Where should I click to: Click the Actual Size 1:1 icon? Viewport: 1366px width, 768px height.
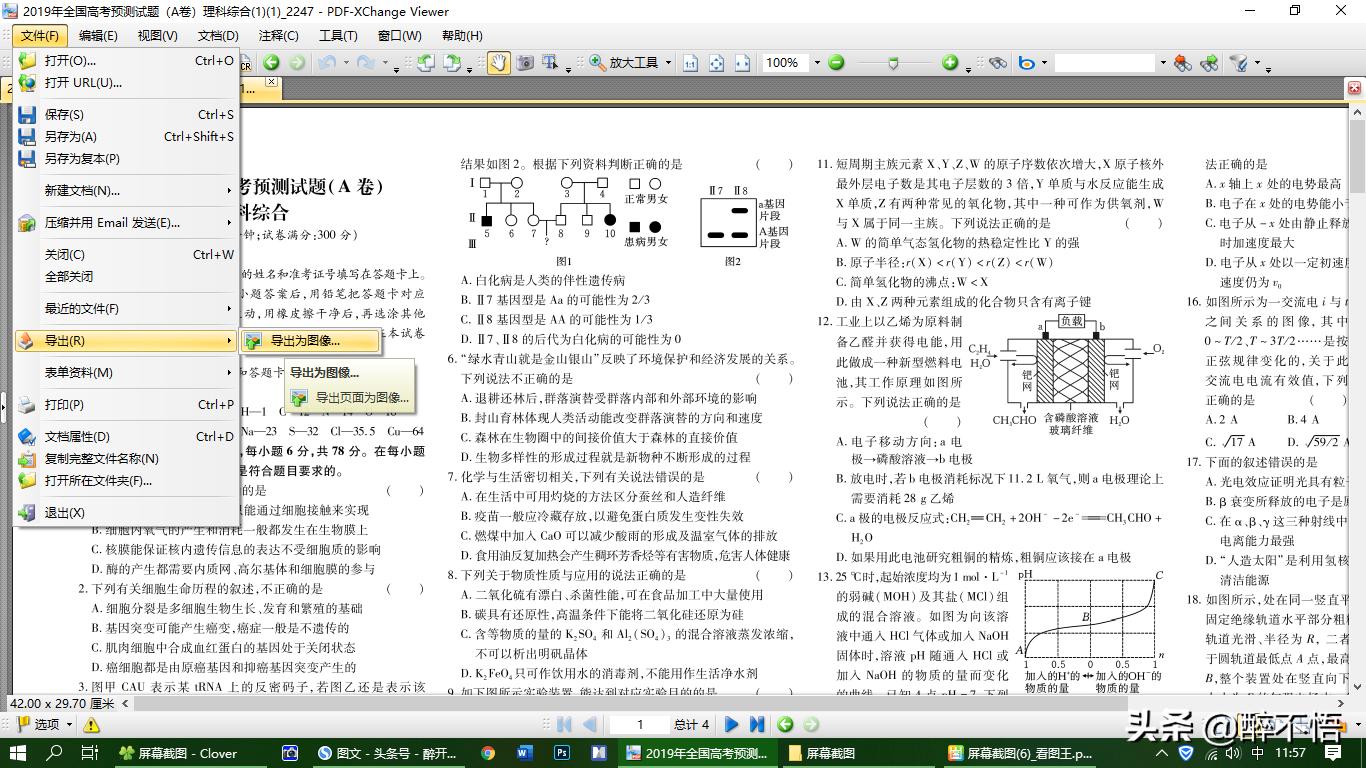(x=690, y=63)
